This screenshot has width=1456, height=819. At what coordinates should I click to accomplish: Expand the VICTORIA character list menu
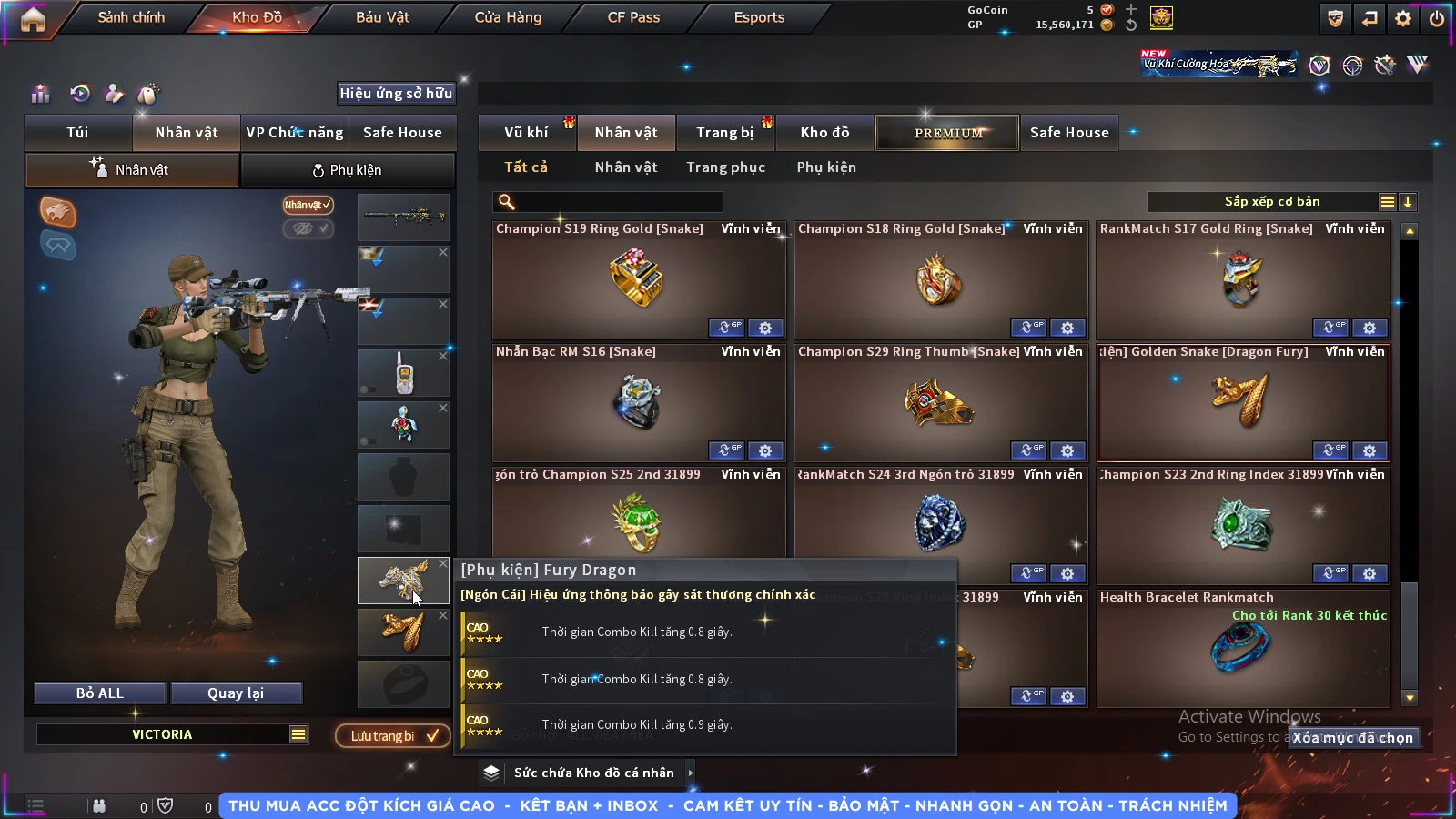pos(298,734)
